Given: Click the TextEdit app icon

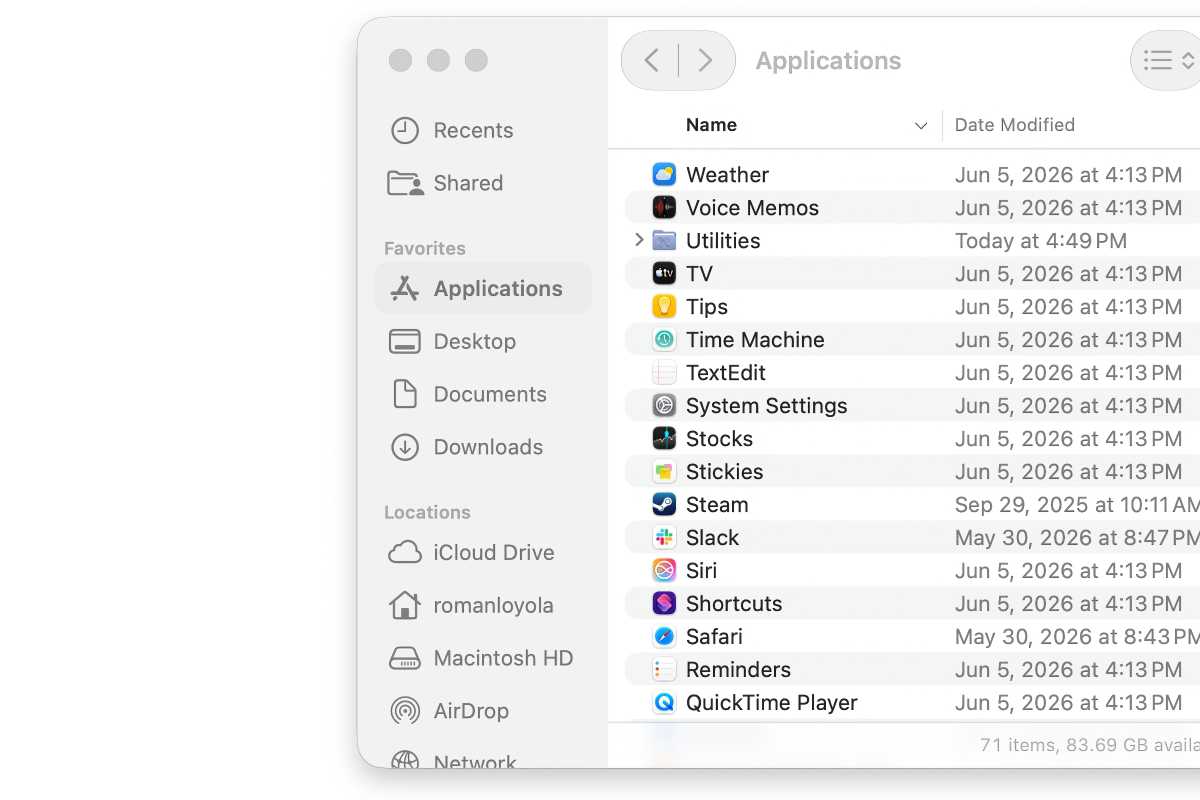Looking at the screenshot, I should (664, 373).
